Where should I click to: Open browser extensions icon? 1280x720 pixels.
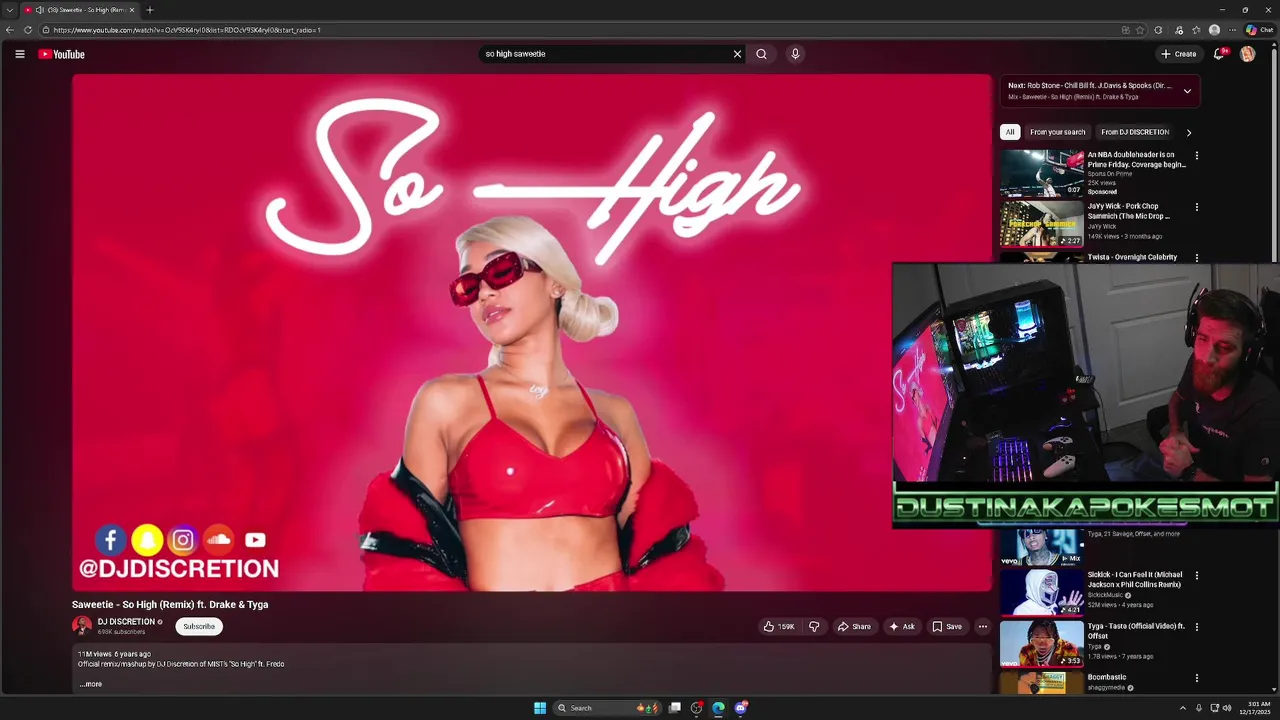[x=1158, y=30]
